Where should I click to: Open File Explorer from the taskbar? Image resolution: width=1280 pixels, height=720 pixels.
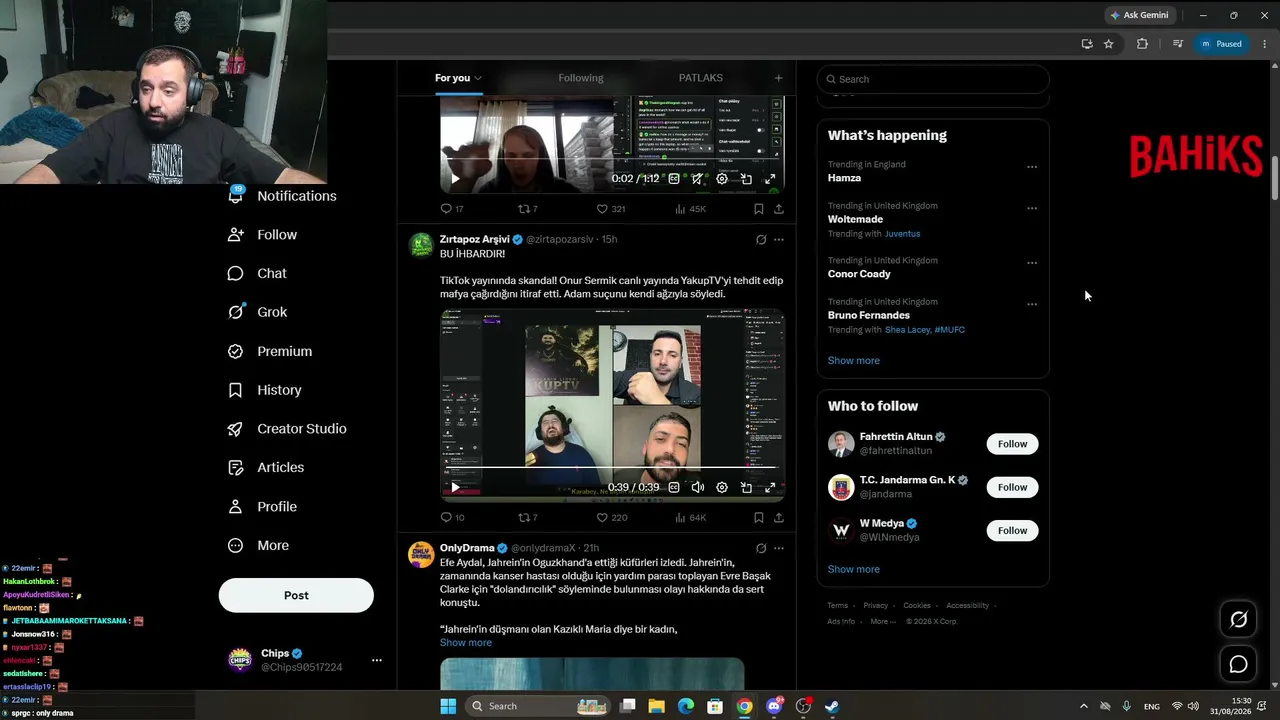[x=657, y=706]
